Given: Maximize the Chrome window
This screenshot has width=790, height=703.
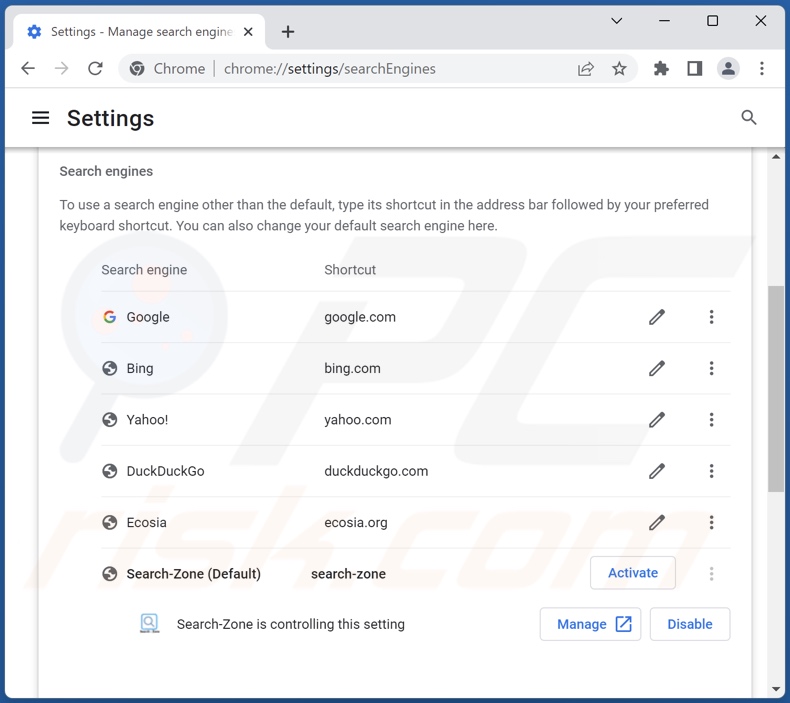Looking at the screenshot, I should coord(712,21).
